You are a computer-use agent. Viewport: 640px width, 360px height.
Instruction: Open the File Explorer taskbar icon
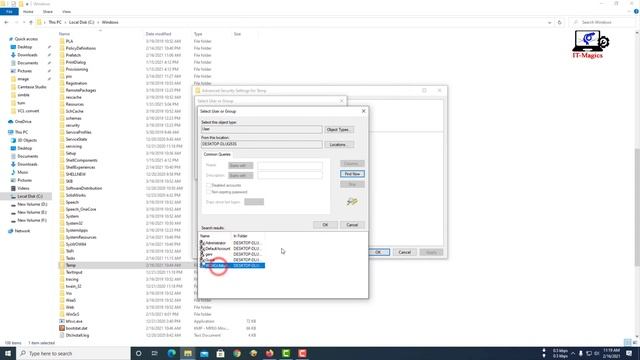point(188,353)
